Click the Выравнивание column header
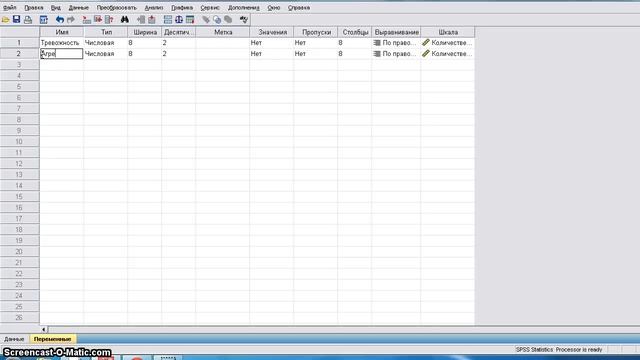640x360 pixels. [x=396, y=32]
